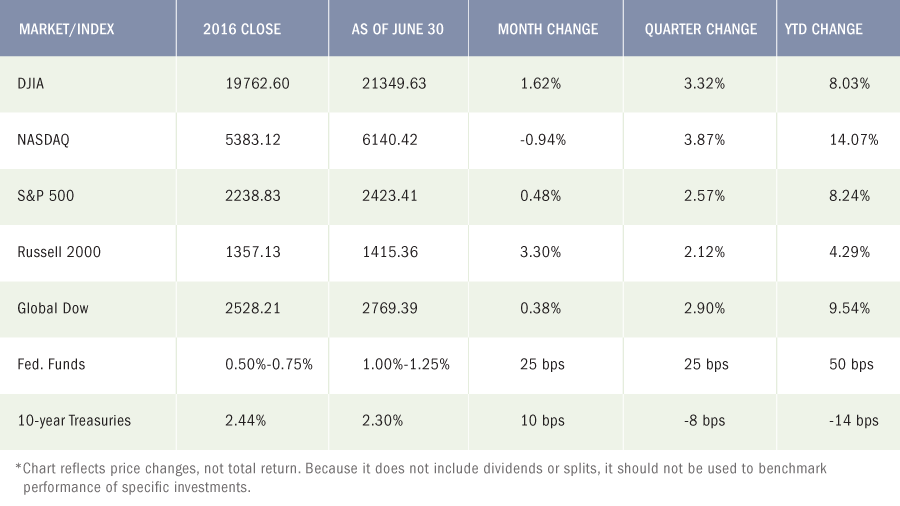
Task: Select the Russell 2000 row label
Action: 59,252
